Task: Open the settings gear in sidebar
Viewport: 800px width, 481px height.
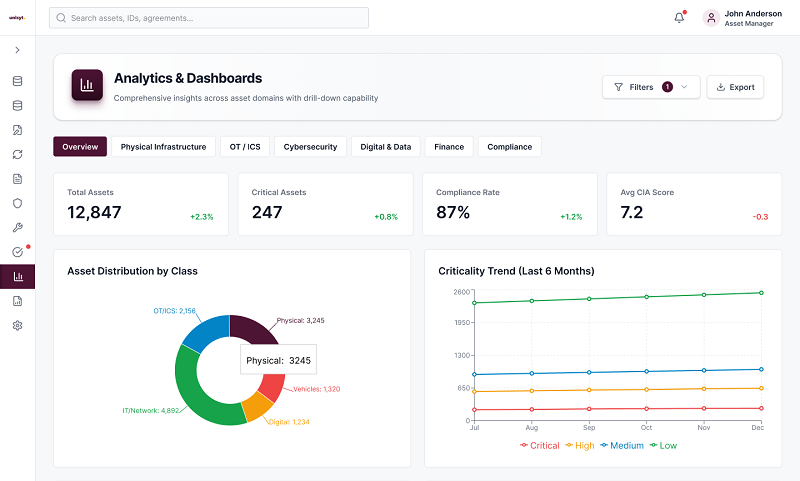Action: (17, 325)
